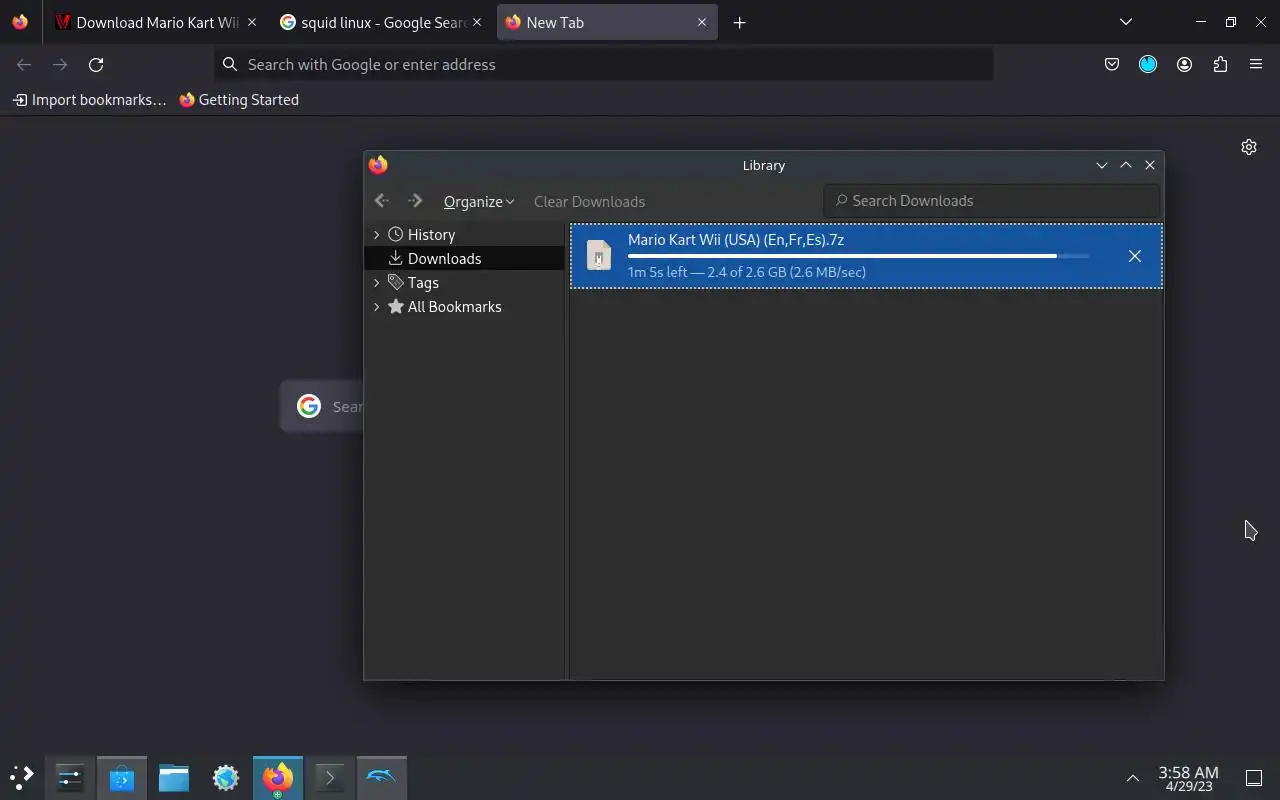Click the Clear Downloads button
Screen dimensions: 1280x800
pyautogui.click(x=589, y=201)
